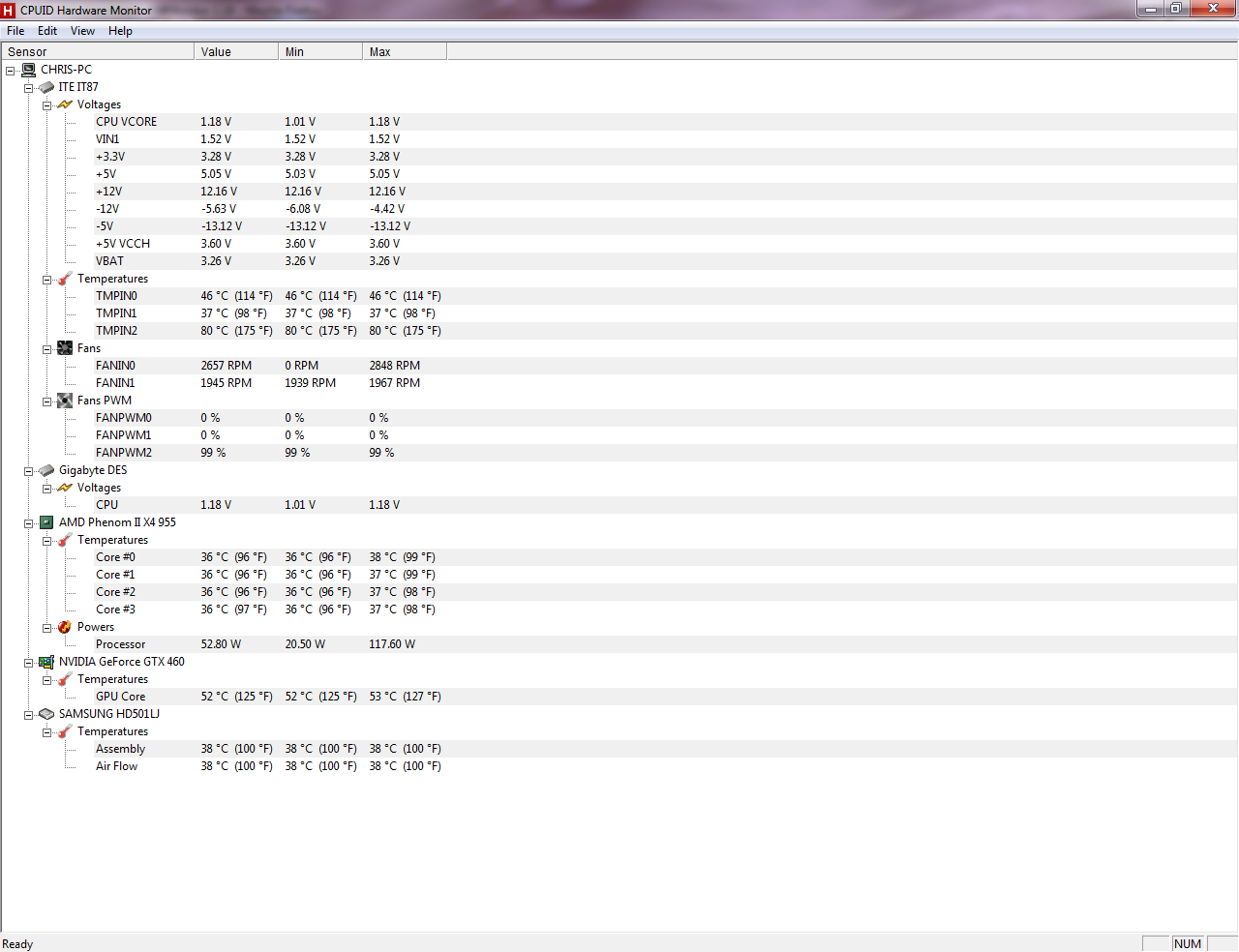Collapse the CHRIS-PC root node

[x=11, y=71]
